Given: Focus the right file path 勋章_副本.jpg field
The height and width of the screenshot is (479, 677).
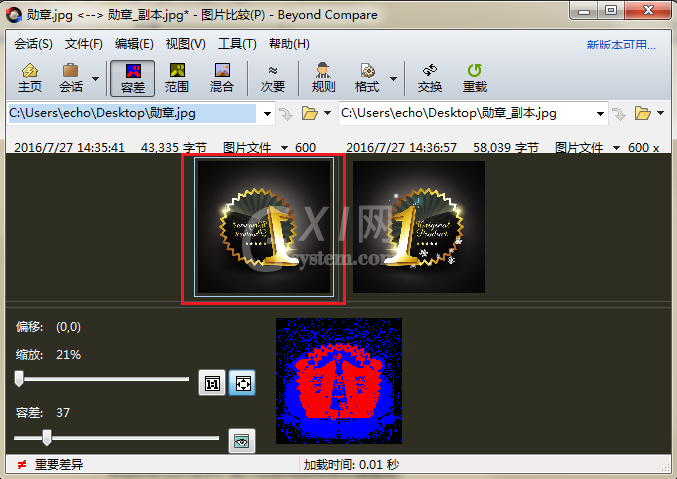Looking at the screenshot, I should tap(466, 113).
